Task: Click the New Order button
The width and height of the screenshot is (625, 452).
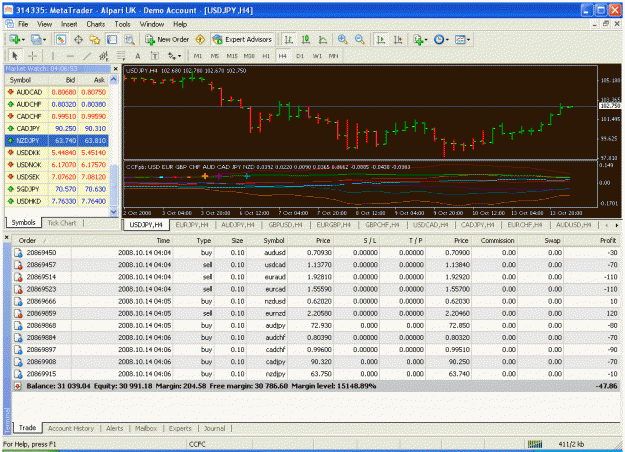Action: (167, 39)
